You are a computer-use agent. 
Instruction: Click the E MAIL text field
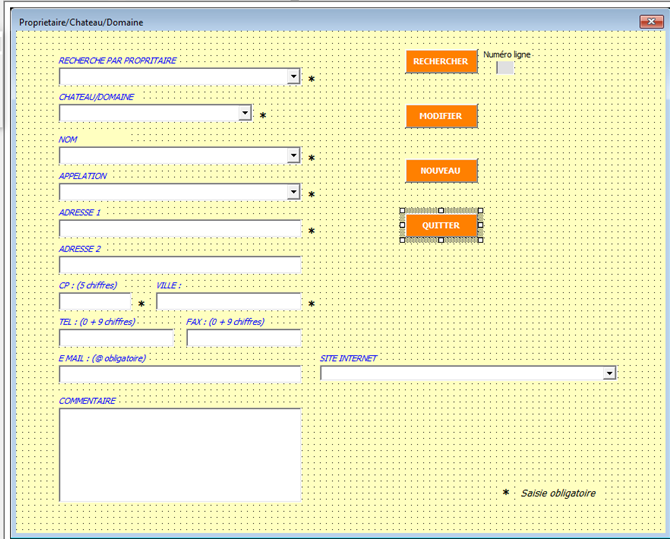tap(180, 374)
